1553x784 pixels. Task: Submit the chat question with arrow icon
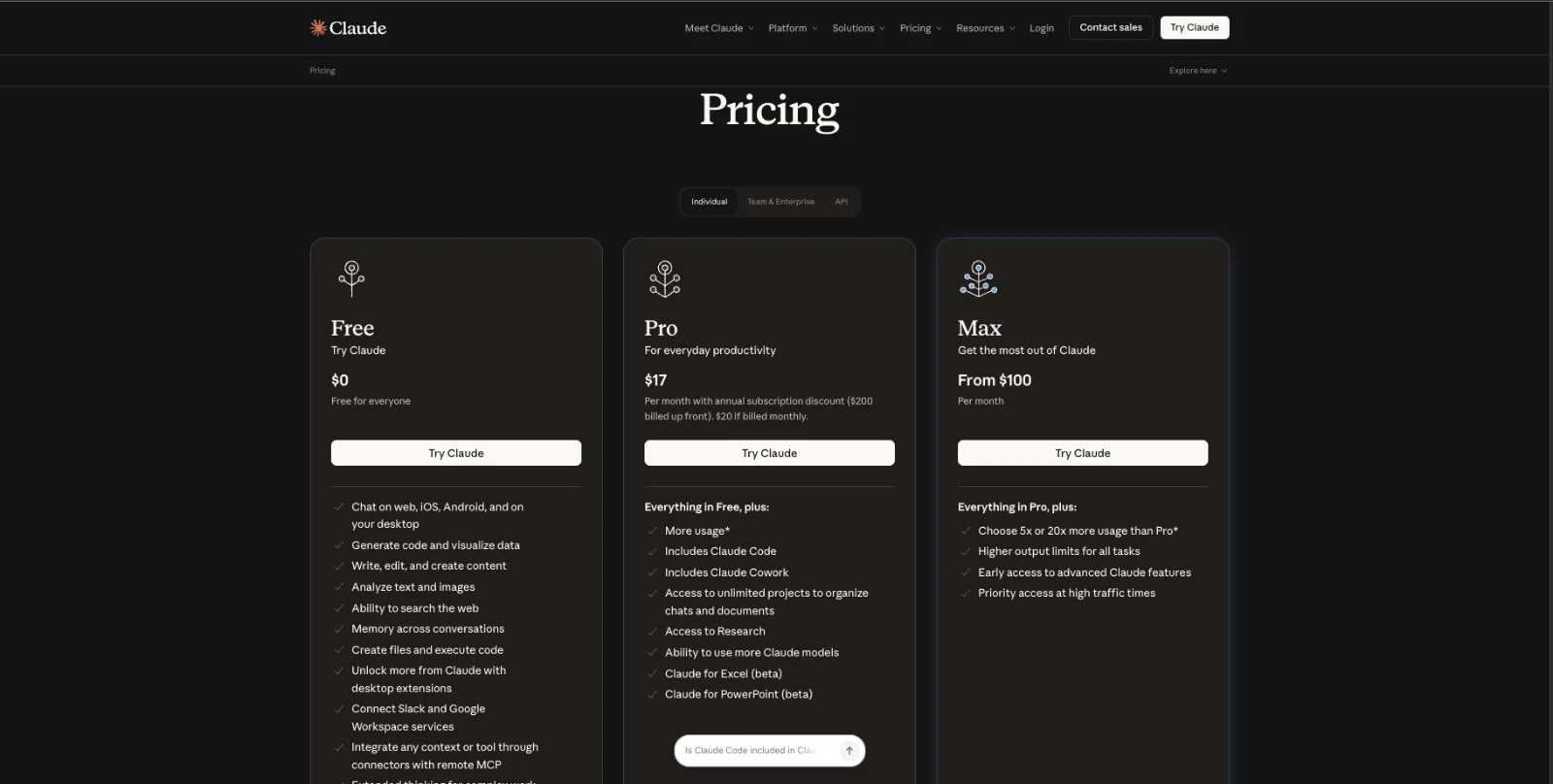pos(849,750)
